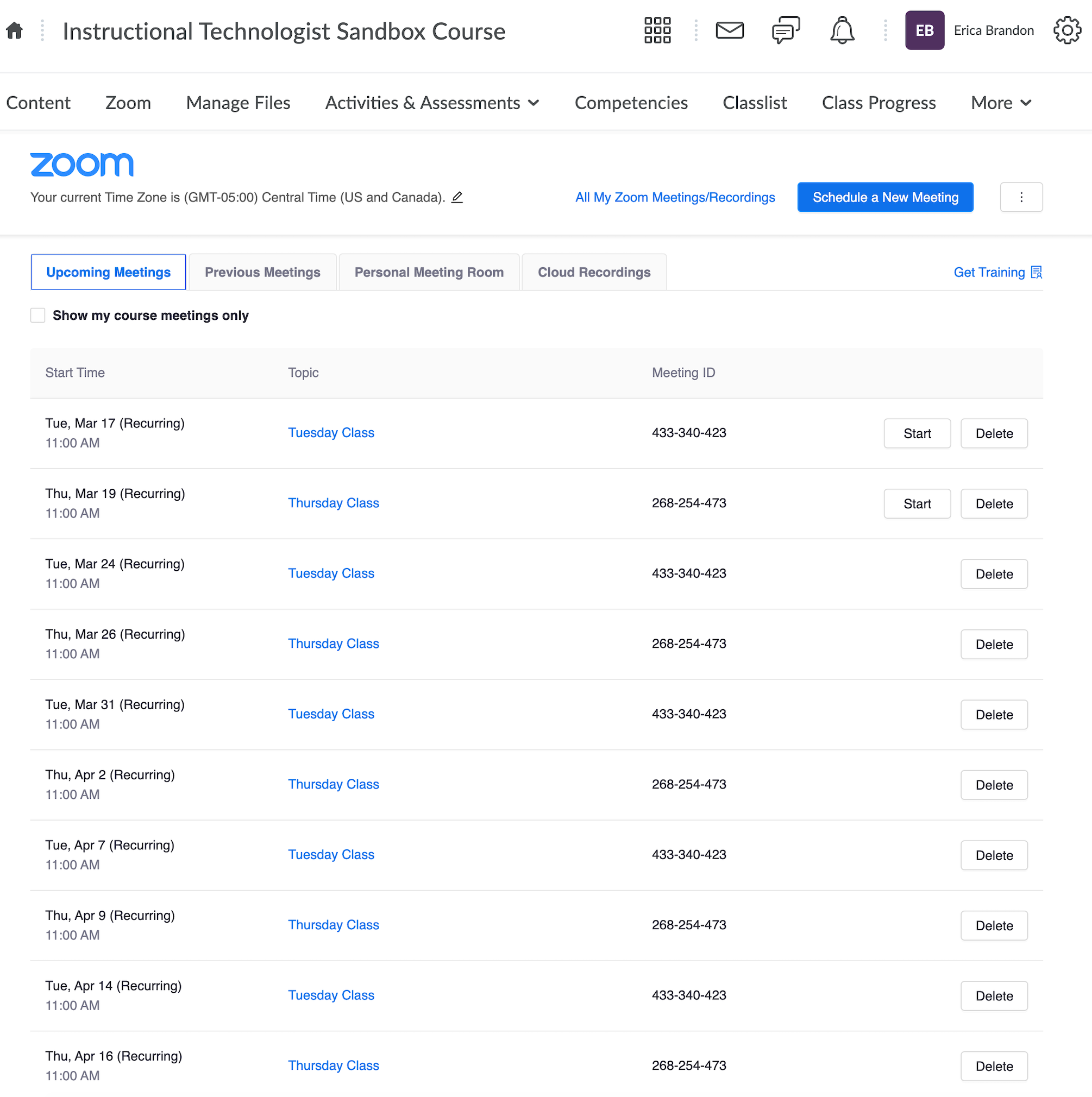The image size is (1092, 1097).
Task: Delete the Thu, Apr 16 meeting
Action: (994, 1067)
